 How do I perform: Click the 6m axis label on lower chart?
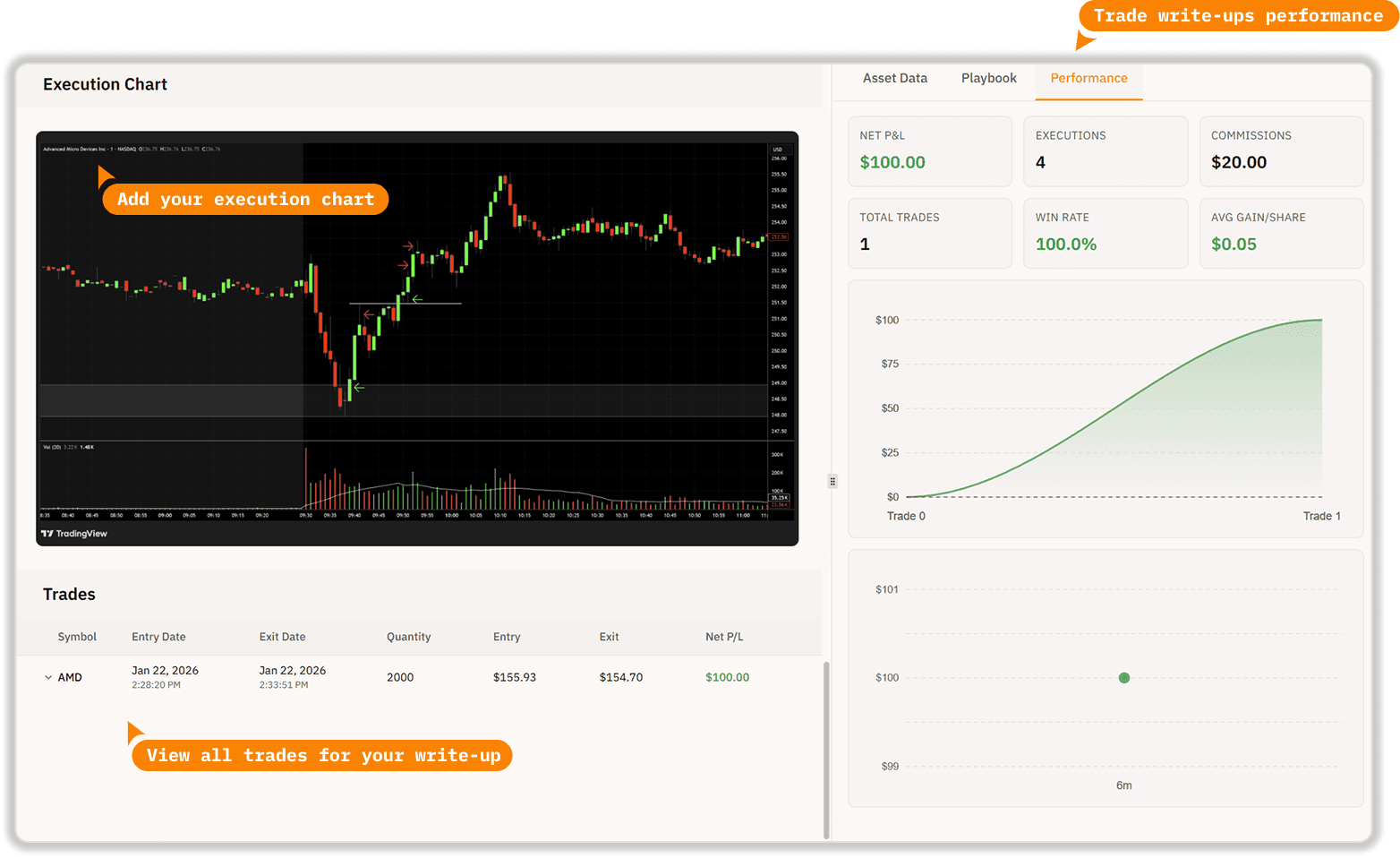point(1124,785)
